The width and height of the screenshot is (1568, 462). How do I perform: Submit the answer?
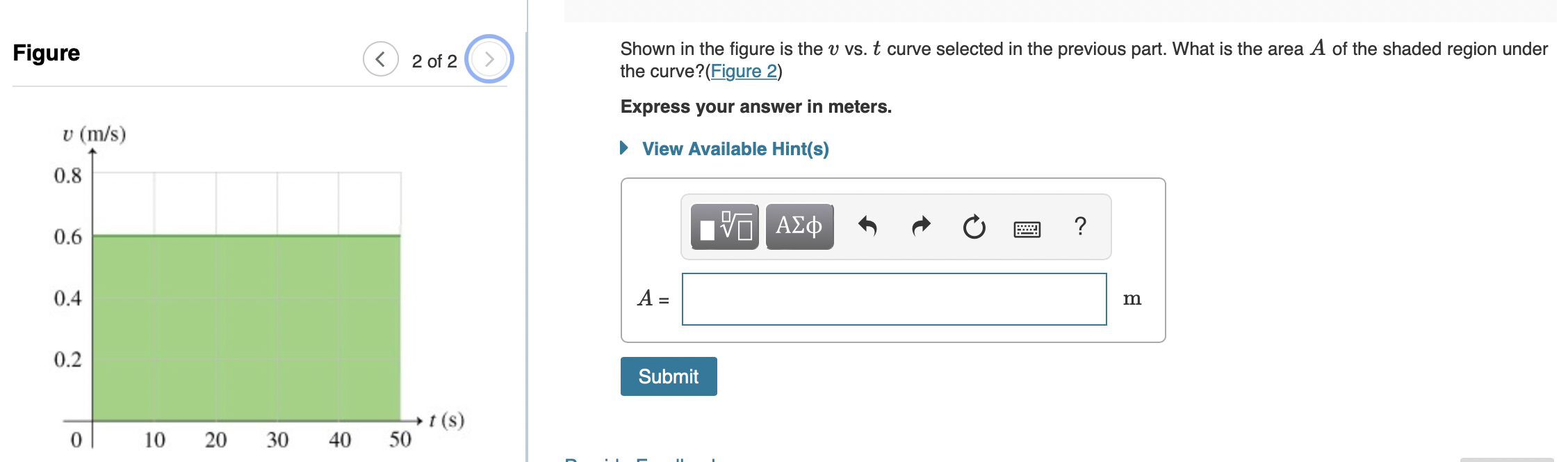coord(669,376)
